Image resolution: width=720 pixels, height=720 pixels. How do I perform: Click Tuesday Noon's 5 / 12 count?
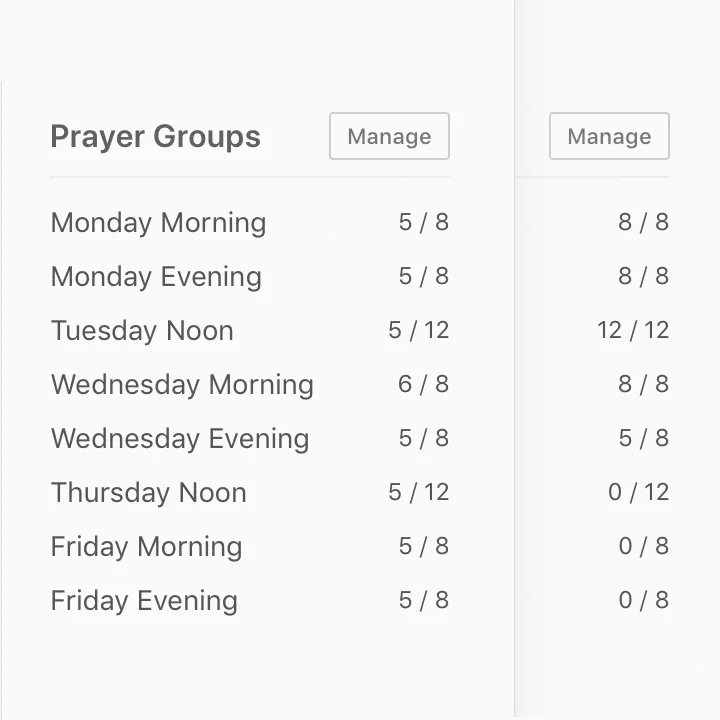(x=418, y=330)
